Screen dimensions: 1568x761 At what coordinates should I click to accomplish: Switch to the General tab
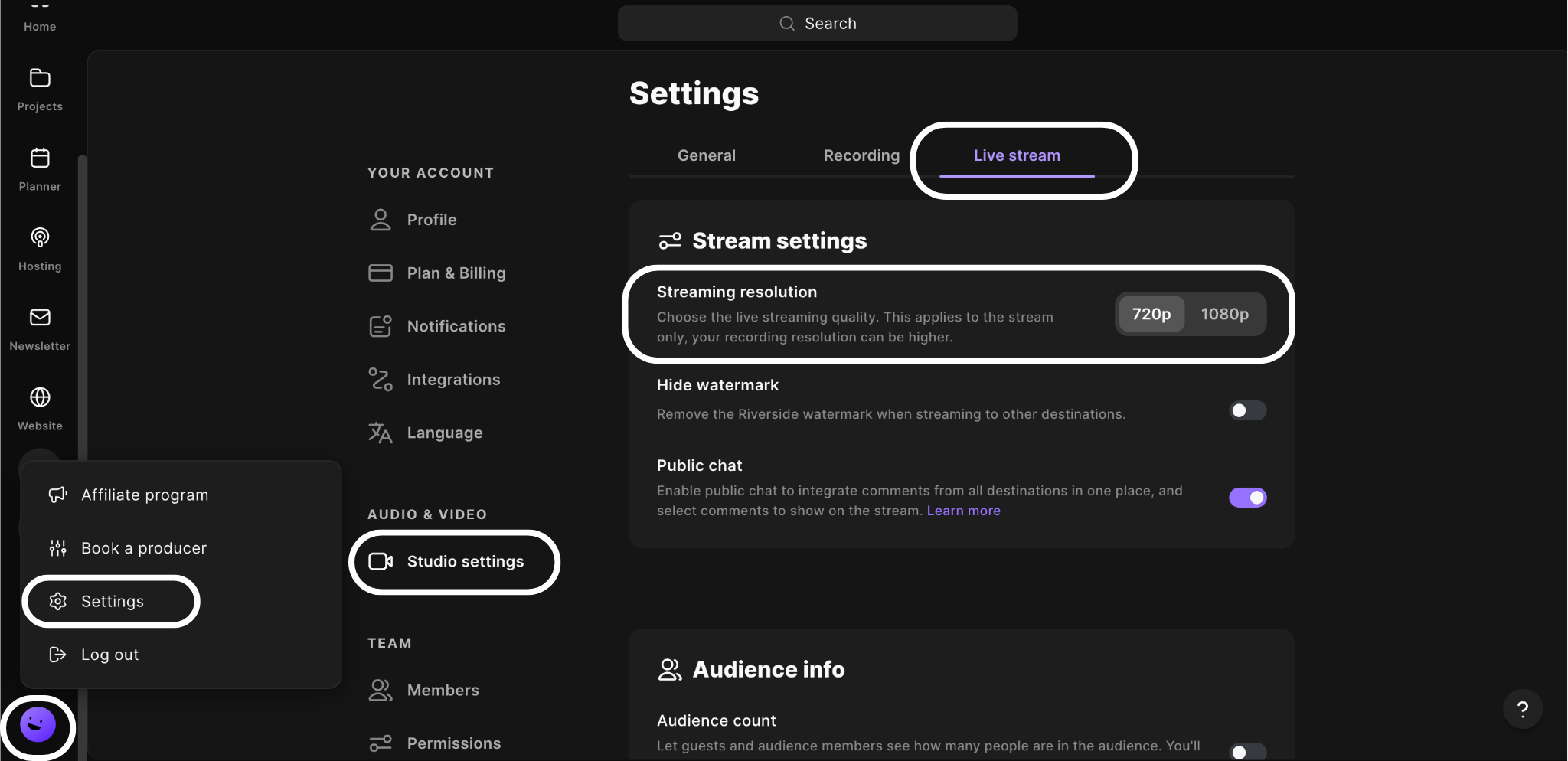tap(707, 155)
